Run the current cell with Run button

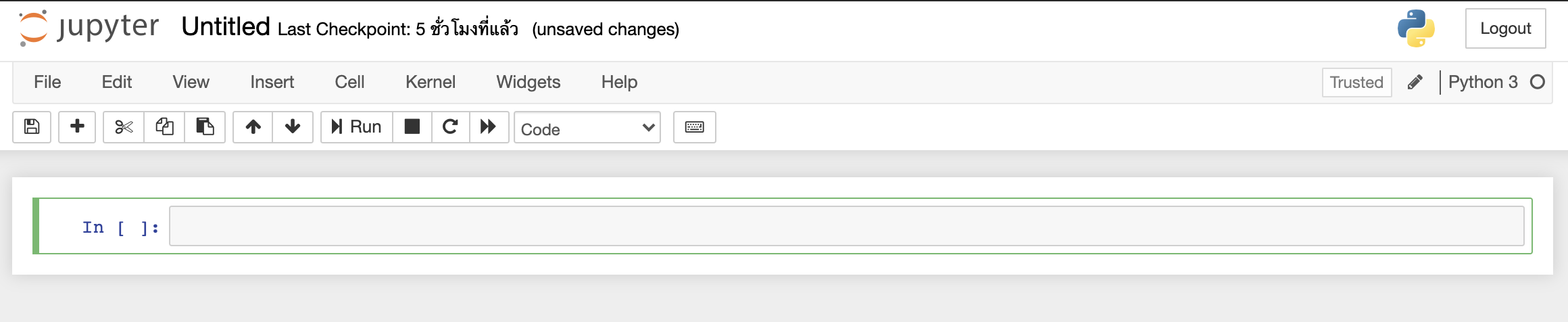[x=357, y=127]
